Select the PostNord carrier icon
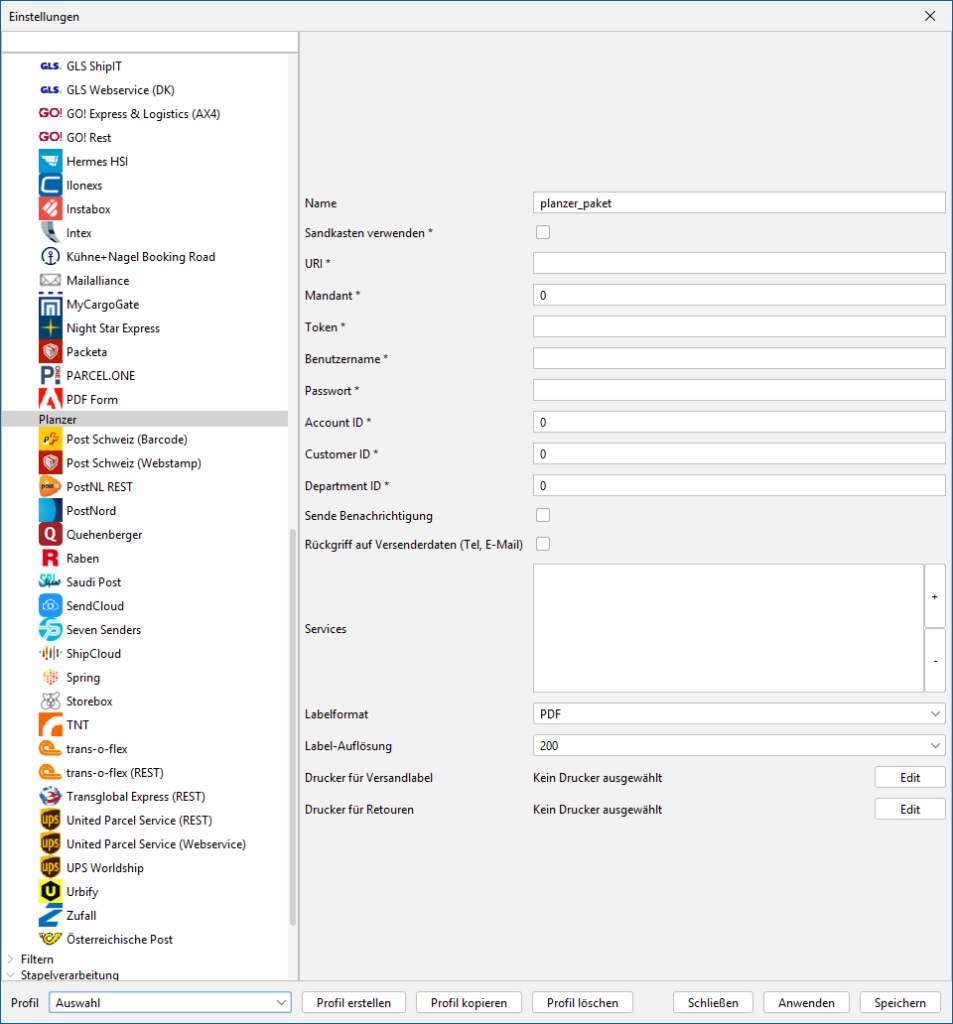 pos(51,511)
